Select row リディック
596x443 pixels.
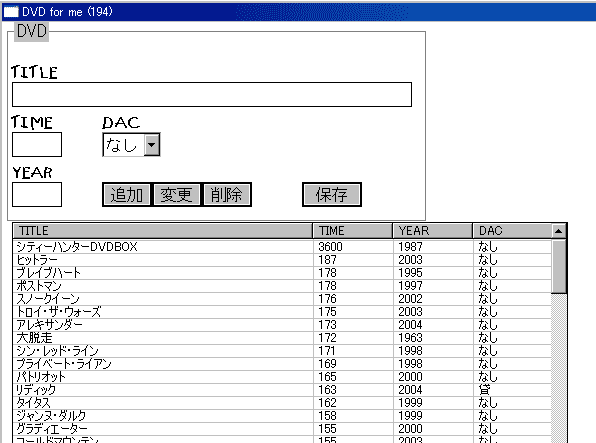click(x=282, y=390)
